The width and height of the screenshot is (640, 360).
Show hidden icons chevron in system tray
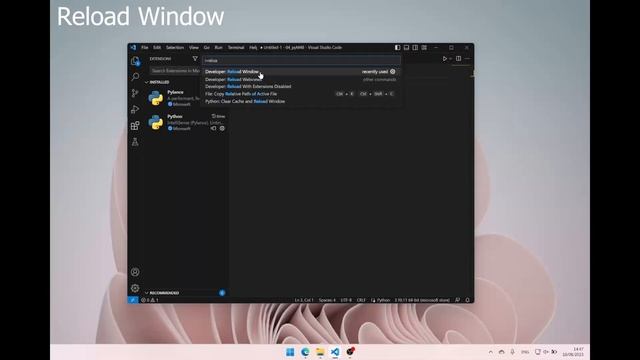pyautogui.click(x=491, y=352)
